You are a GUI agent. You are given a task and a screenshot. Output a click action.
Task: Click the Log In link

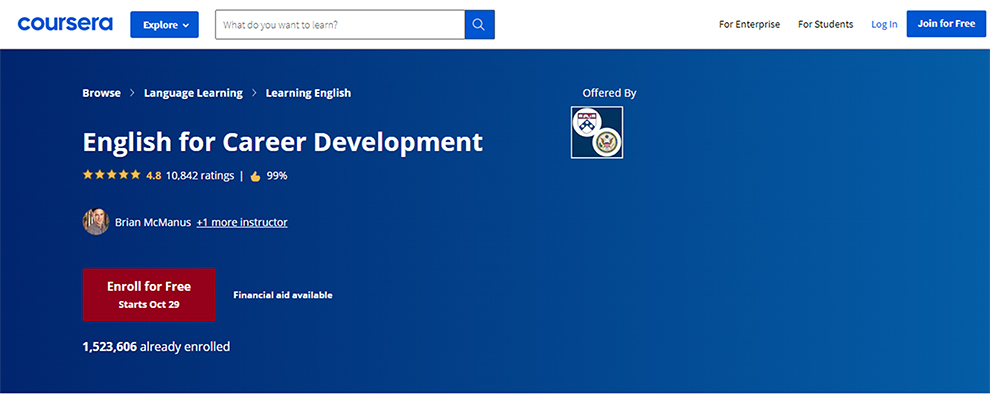(x=884, y=25)
